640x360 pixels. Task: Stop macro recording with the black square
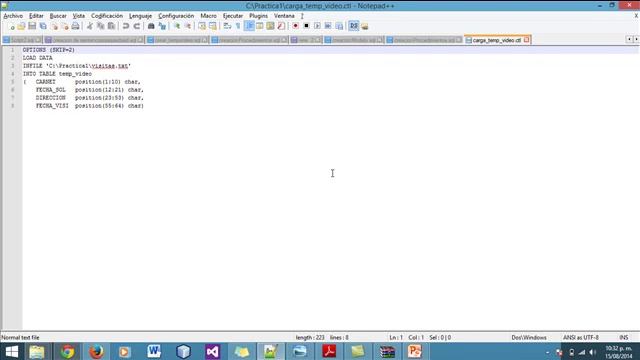306,26
